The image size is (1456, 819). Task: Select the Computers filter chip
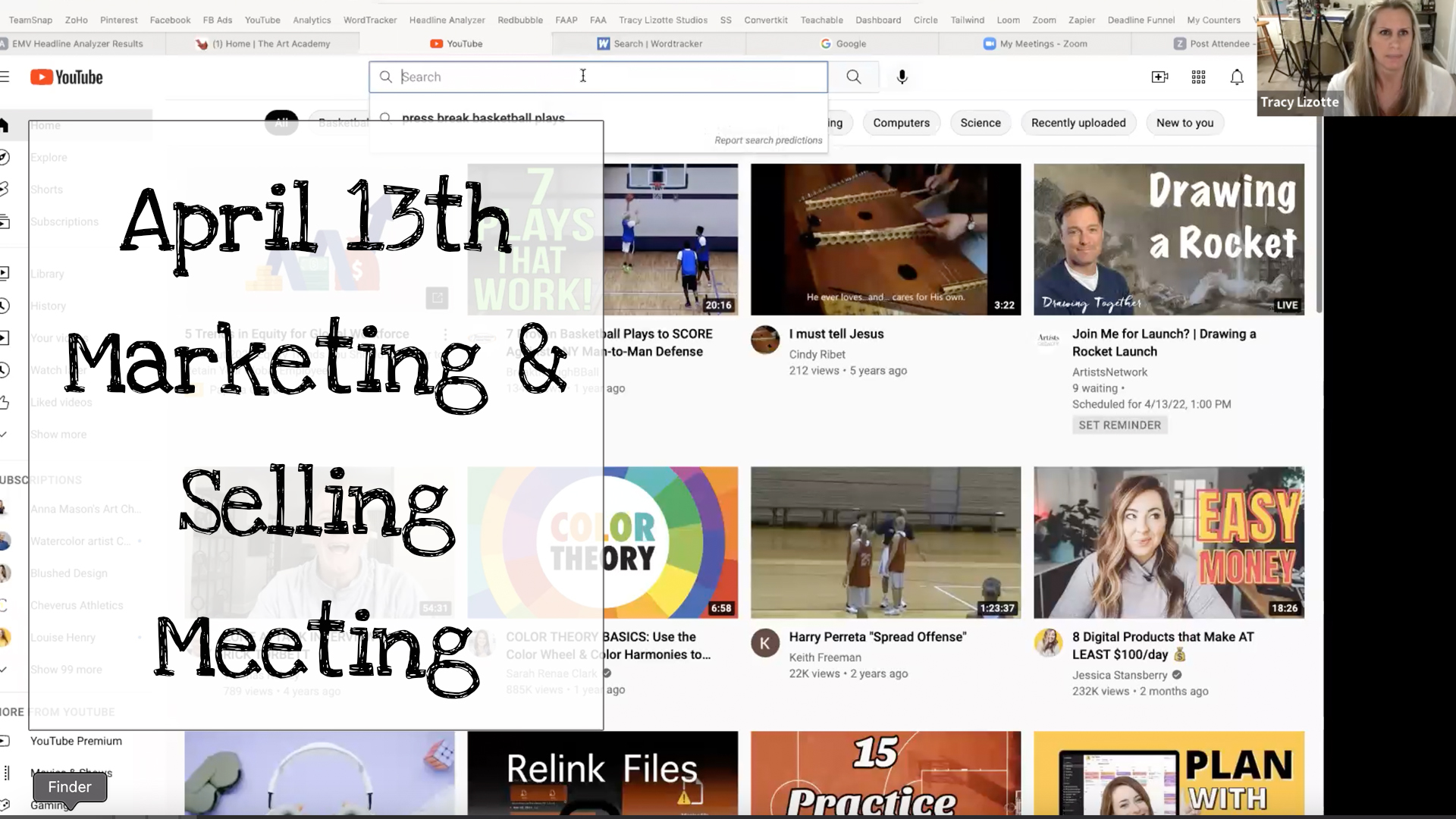tap(901, 123)
